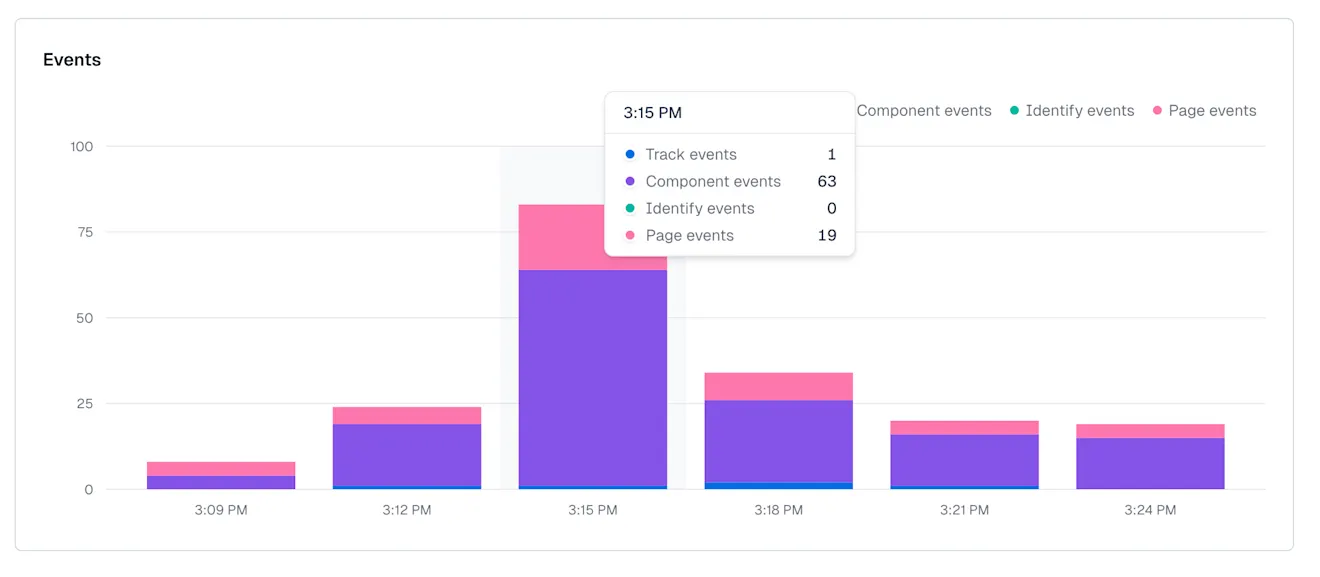Click the Events chart title
The width and height of the screenshot is (1320, 577).
[x=71, y=59]
